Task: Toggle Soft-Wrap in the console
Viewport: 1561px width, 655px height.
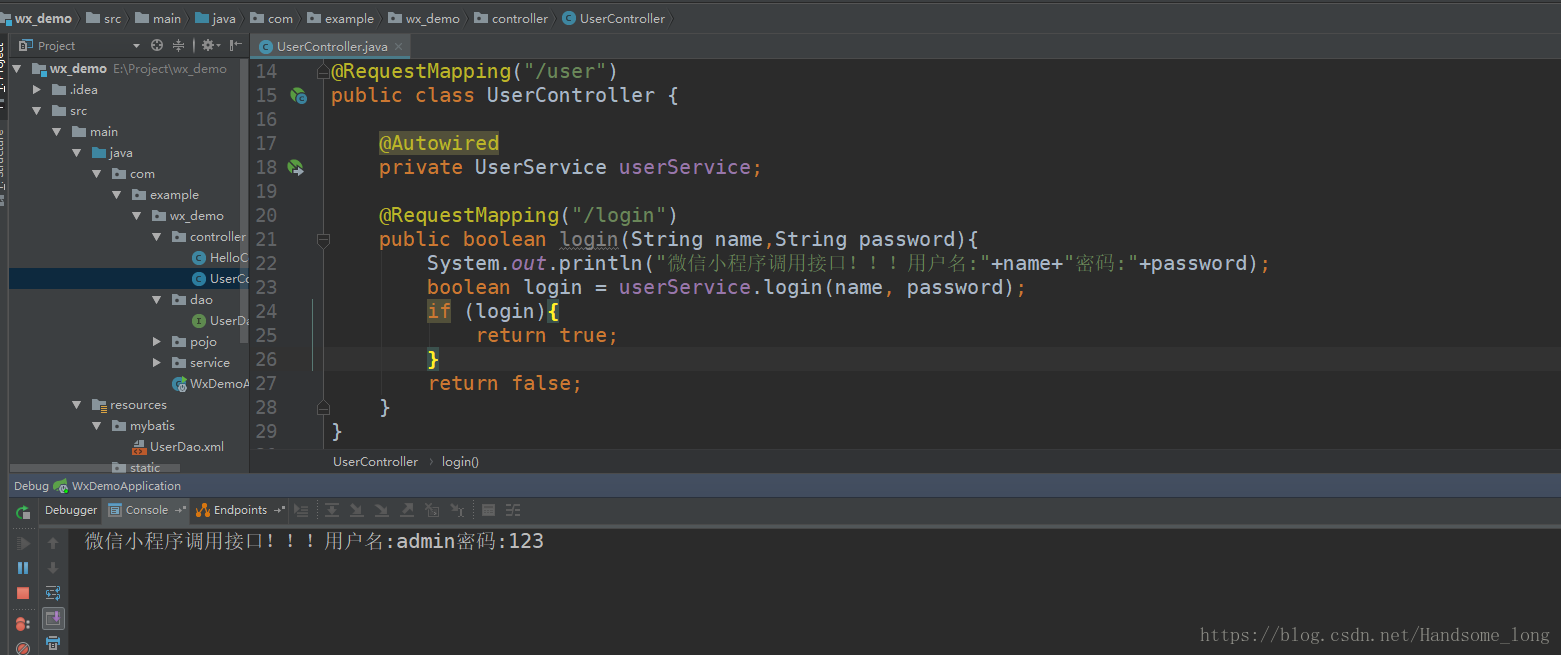Action: click(53, 593)
